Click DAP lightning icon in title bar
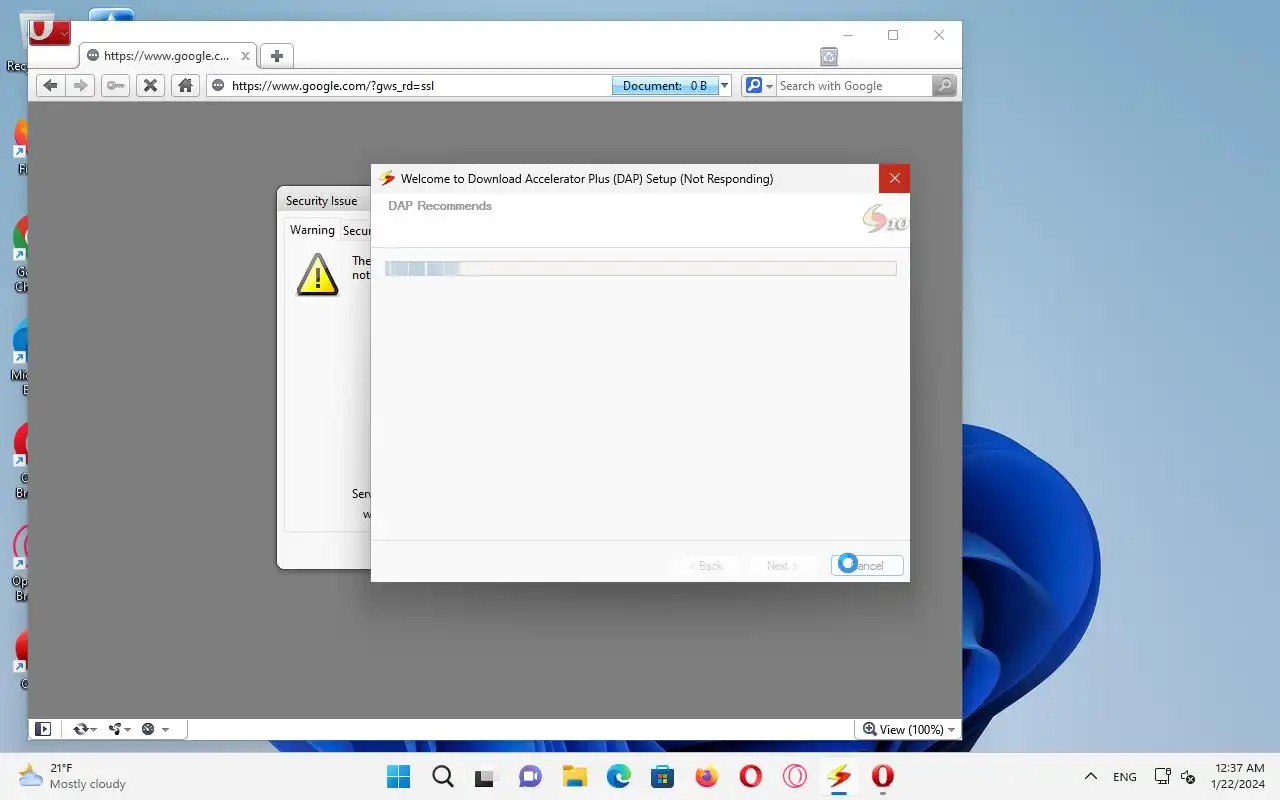 pos(387,179)
